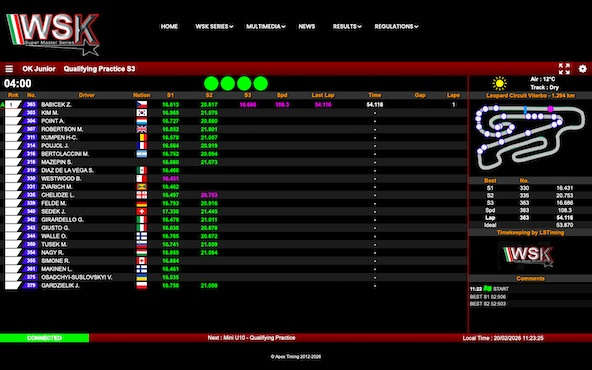The image size is (592, 370).
Task: Click the green CONNECTED status indicator
Action: 45,338
